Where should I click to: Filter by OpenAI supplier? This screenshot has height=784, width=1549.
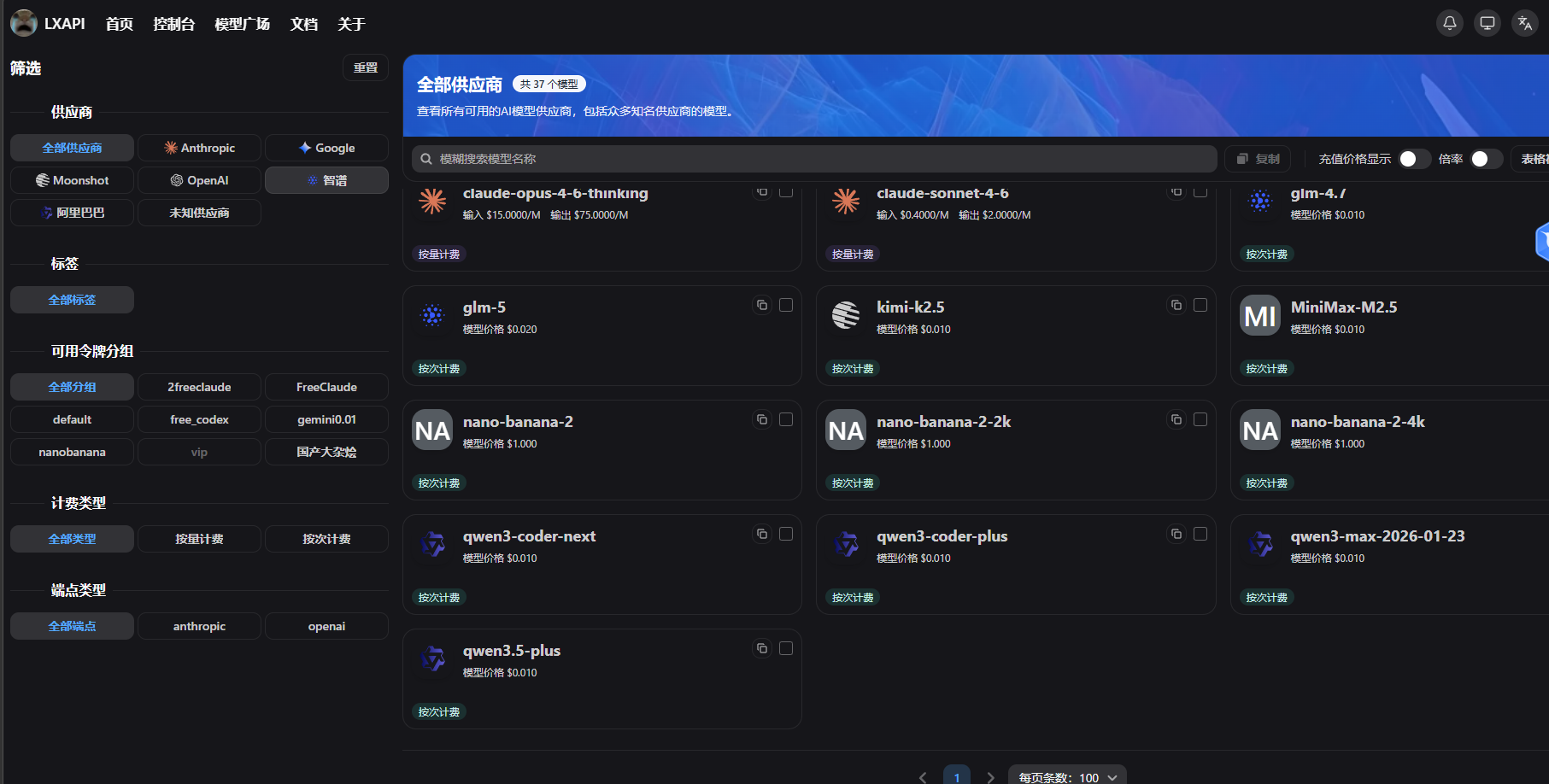pyautogui.click(x=199, y=180)
